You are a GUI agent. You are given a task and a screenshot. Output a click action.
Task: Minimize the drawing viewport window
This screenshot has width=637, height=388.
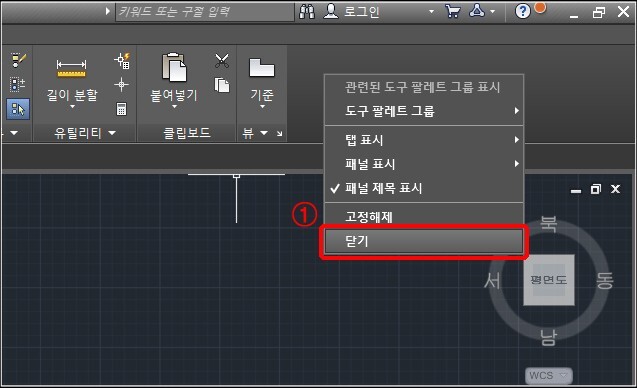tap(576, 190)
